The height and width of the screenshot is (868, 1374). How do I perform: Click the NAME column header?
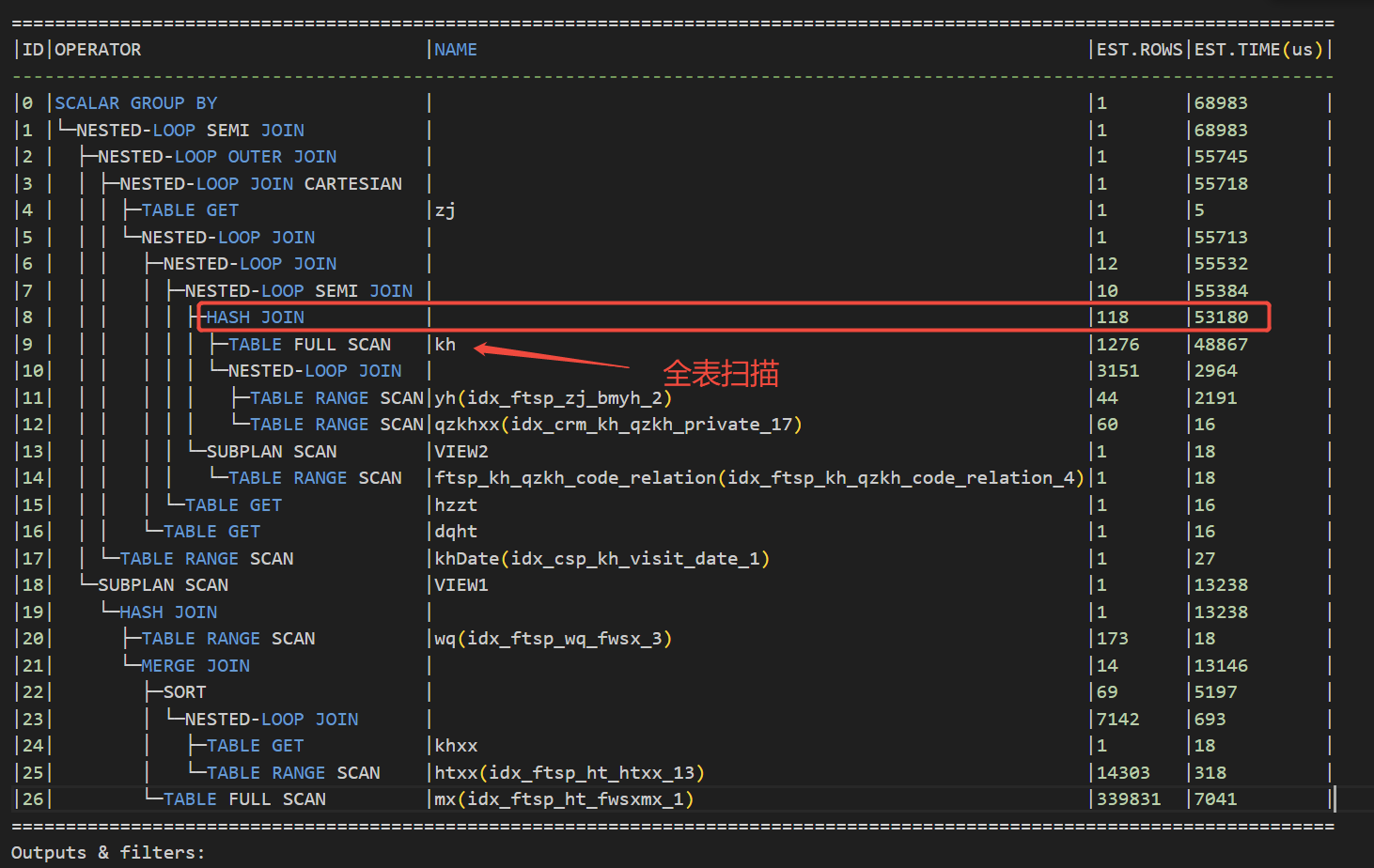pos(456,50)
